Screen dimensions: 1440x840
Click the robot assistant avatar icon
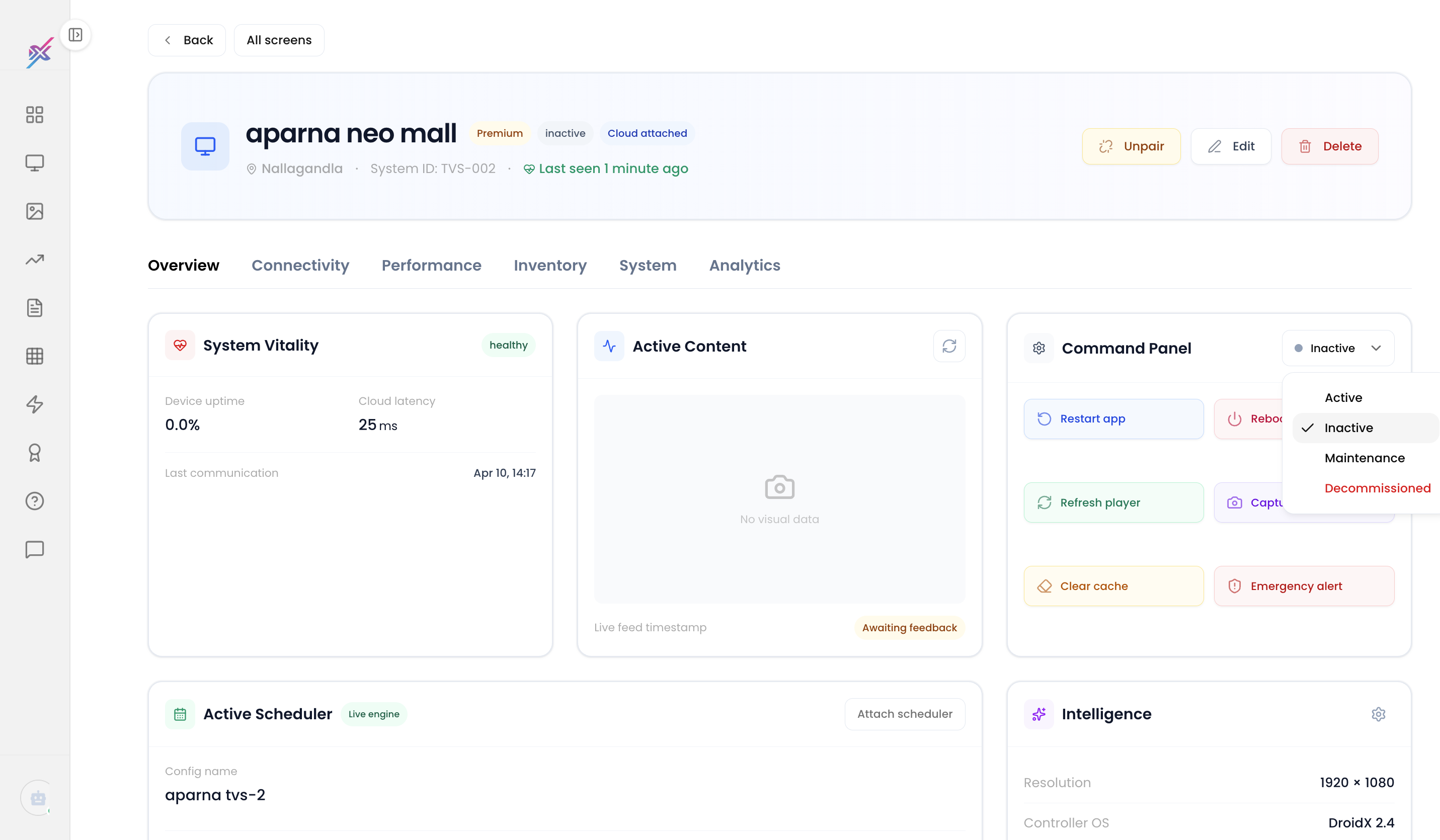coord(38,798)
